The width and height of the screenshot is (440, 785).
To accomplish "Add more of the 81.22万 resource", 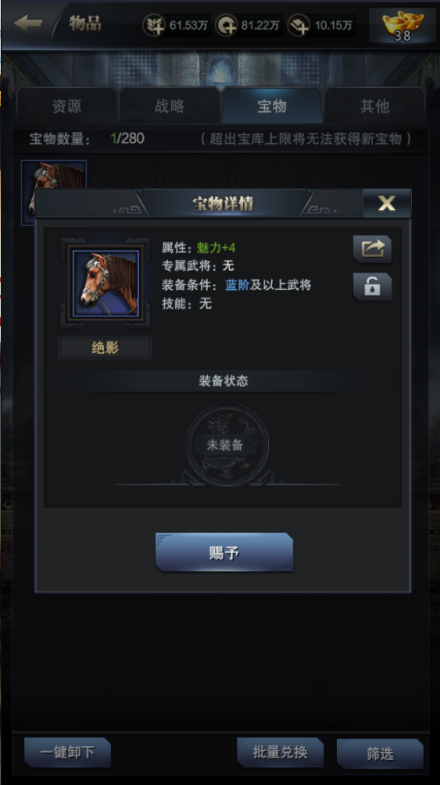I will (226, 25).
